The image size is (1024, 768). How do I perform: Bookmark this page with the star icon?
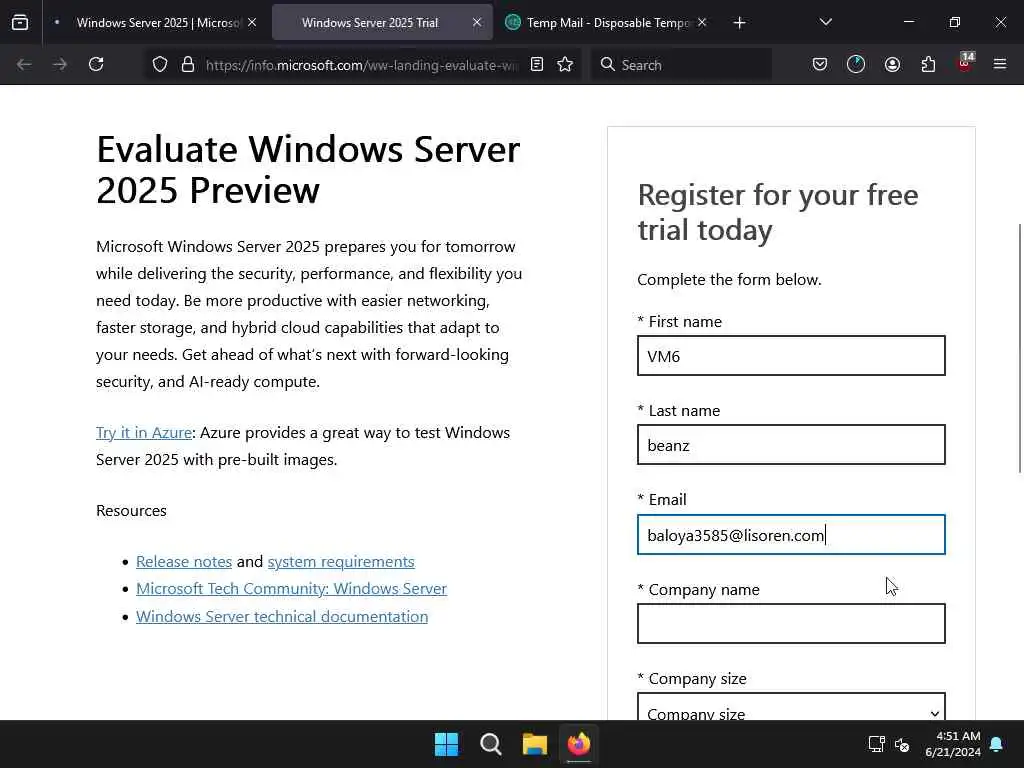point(566,65)
